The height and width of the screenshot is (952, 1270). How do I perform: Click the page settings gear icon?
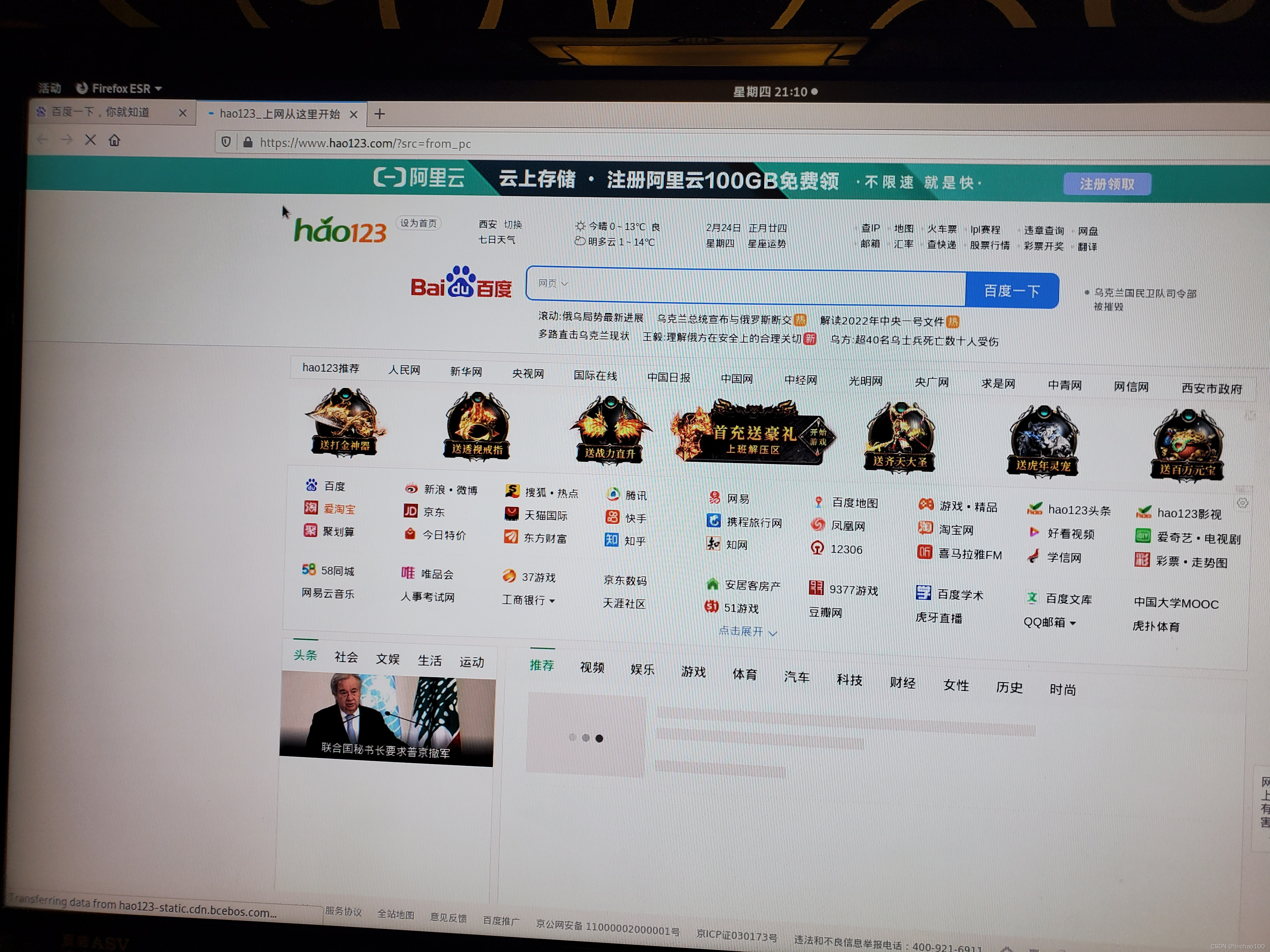(1243, 503)
